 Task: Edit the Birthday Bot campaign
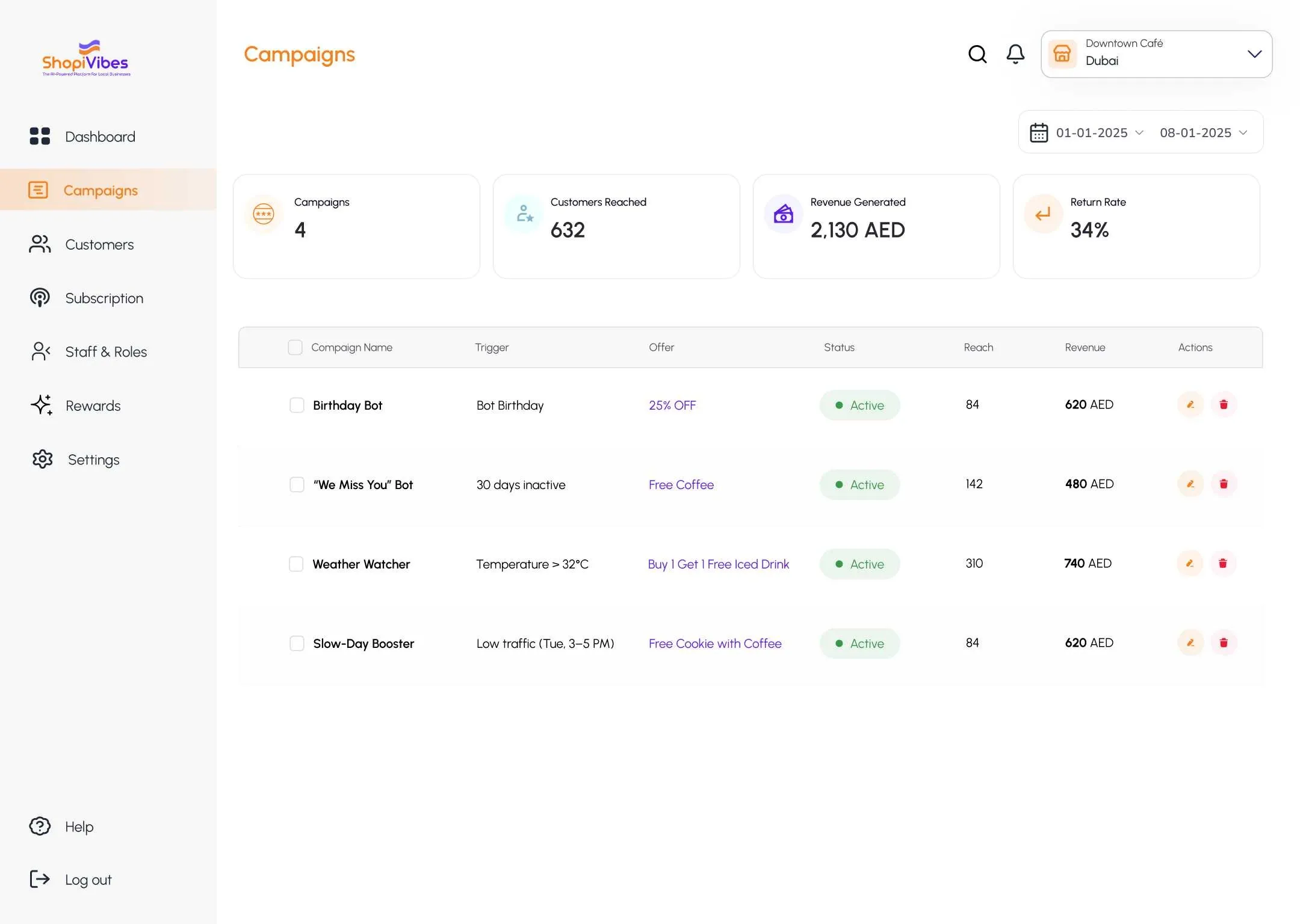(1190, 404)
